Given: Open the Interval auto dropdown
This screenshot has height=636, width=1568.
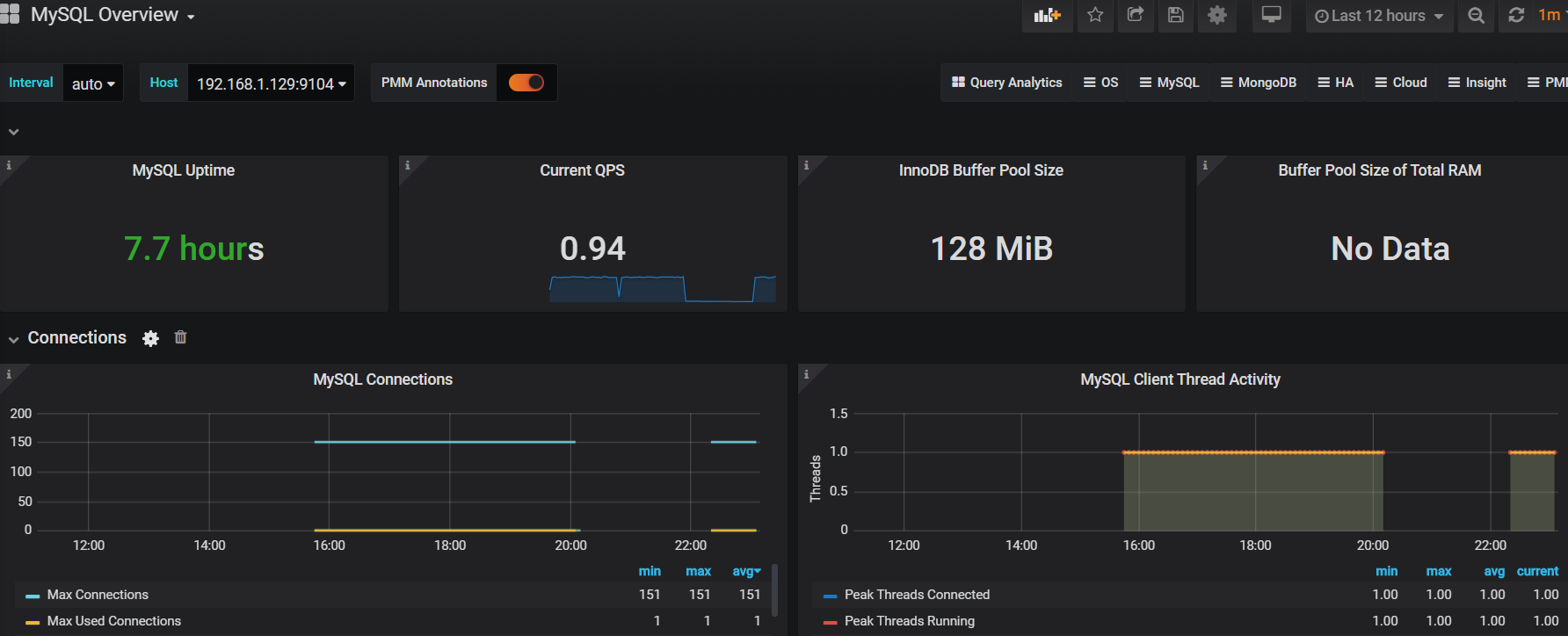Looking at the screenshot, I should coord(93,83).
